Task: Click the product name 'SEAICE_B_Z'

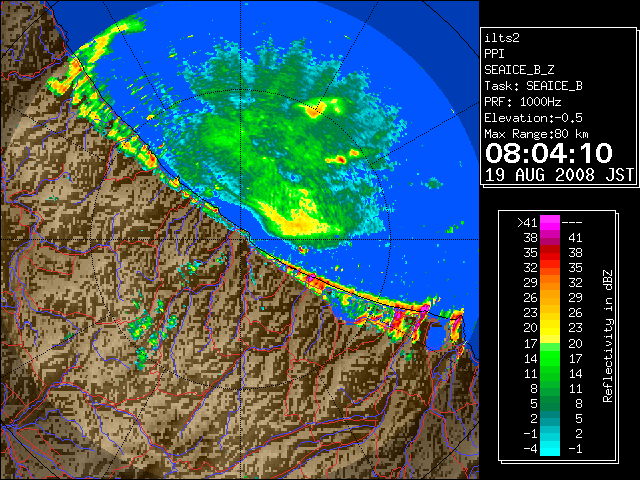Action: point(519,70)
